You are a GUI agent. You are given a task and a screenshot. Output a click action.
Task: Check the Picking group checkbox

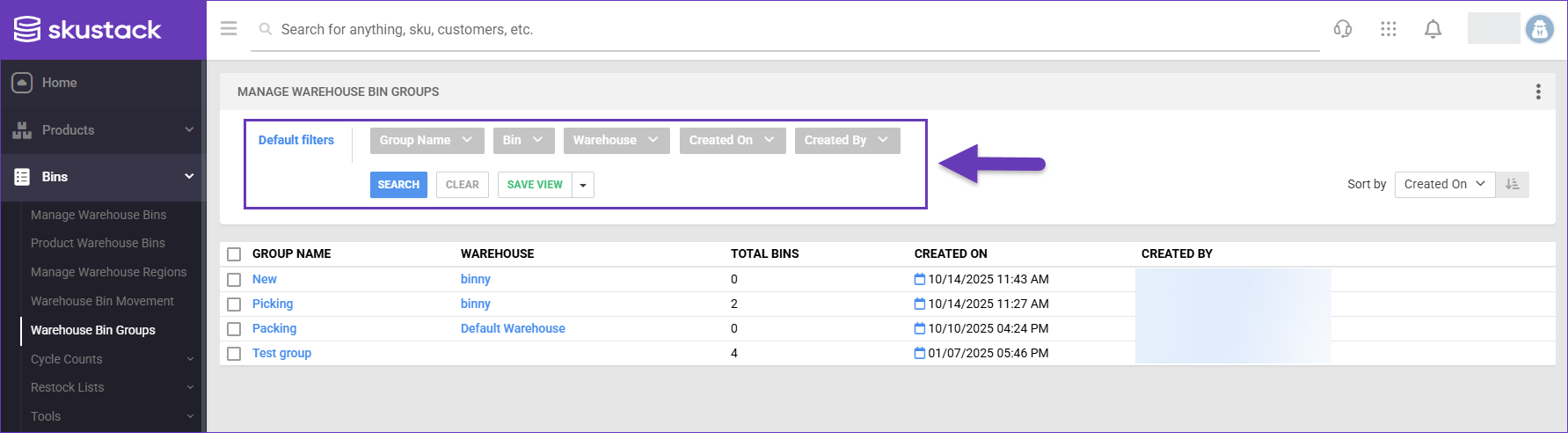coord(234,305)
